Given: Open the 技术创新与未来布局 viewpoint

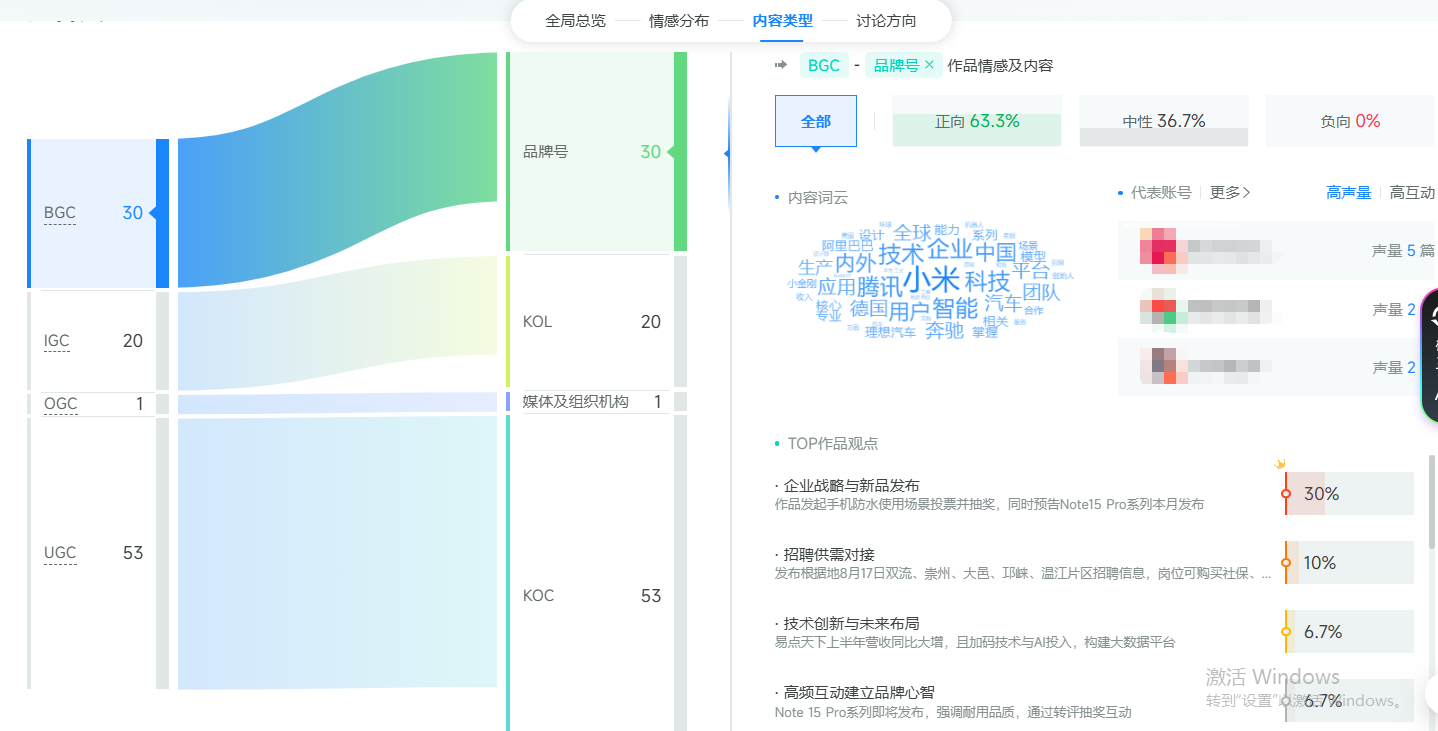Looking at the screenshot, I should coord(852,623).
